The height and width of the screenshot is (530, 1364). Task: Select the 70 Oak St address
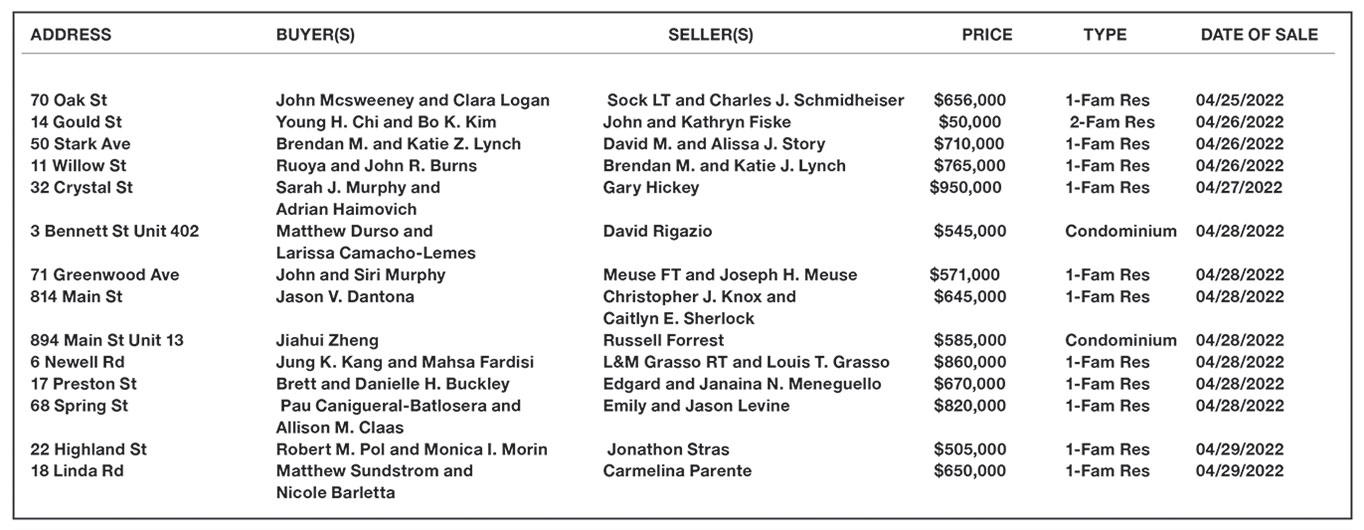[x=69, y=100]
